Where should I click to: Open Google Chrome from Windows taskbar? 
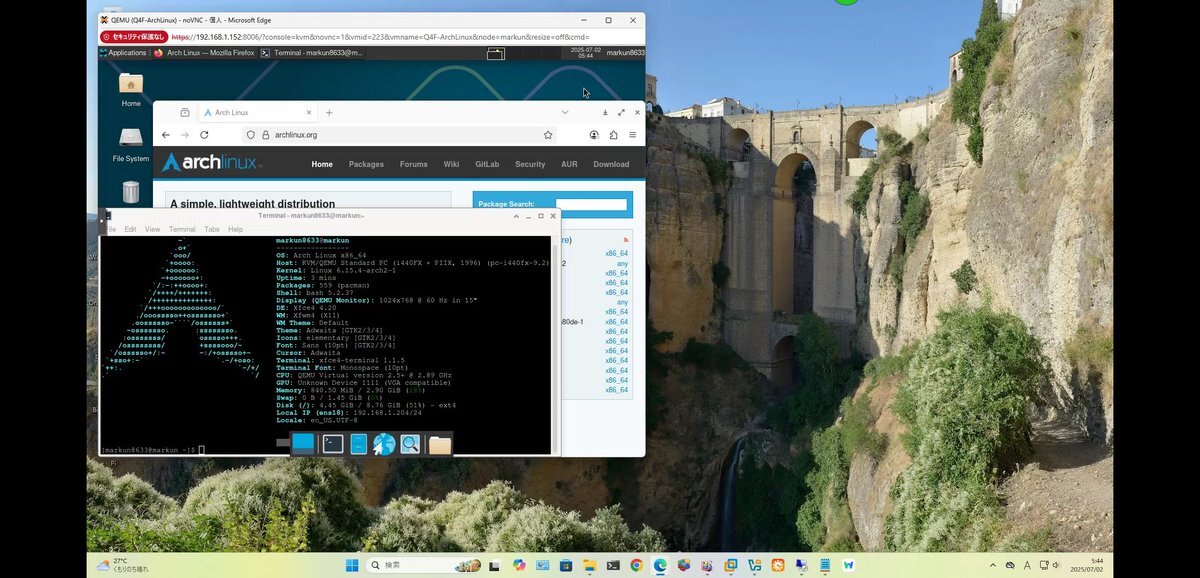pos(636,565)
